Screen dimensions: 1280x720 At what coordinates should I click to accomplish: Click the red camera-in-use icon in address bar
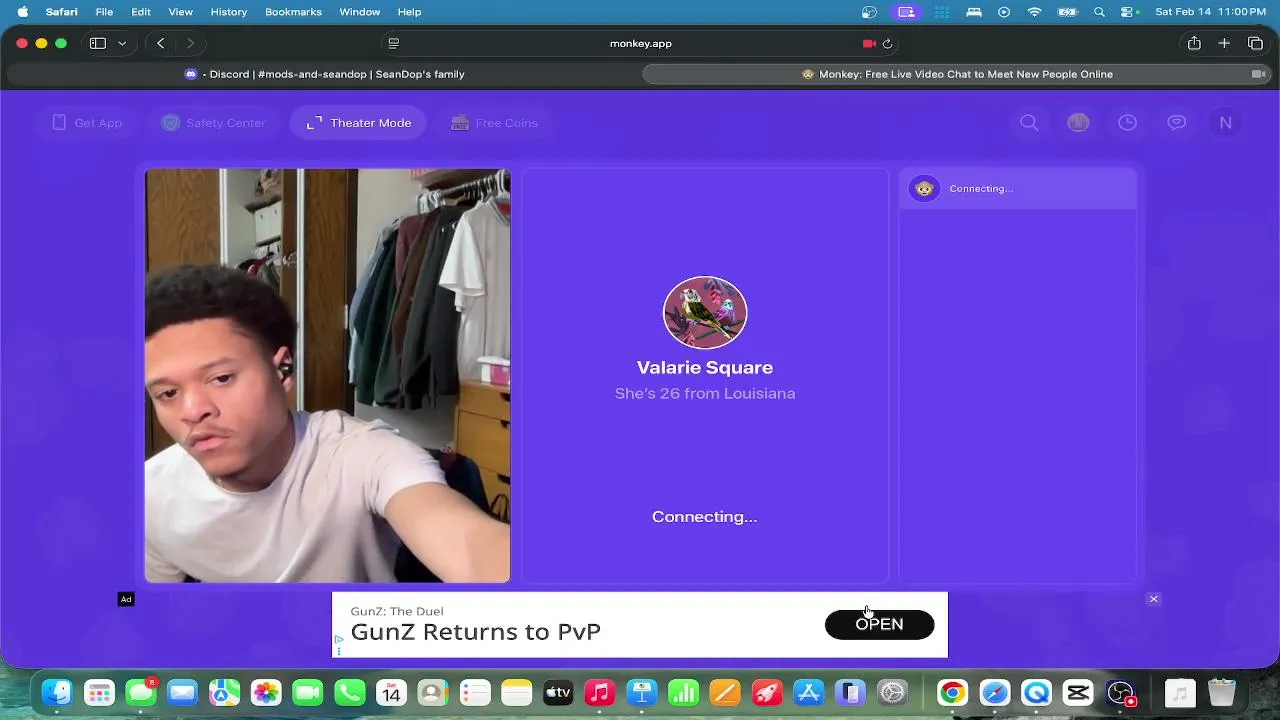pos(869,43)
